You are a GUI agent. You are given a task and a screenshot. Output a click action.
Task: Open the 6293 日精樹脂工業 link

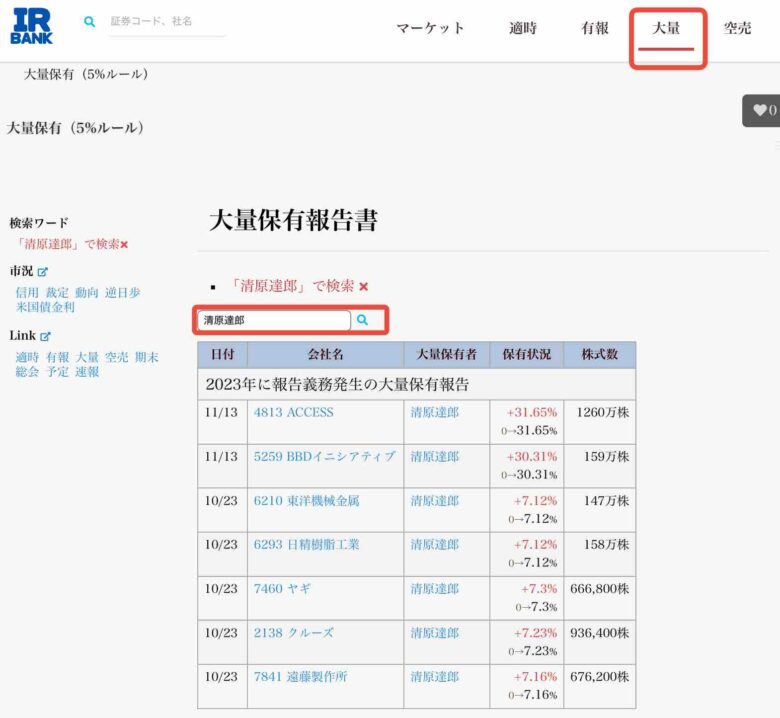[x=306, y=544]
